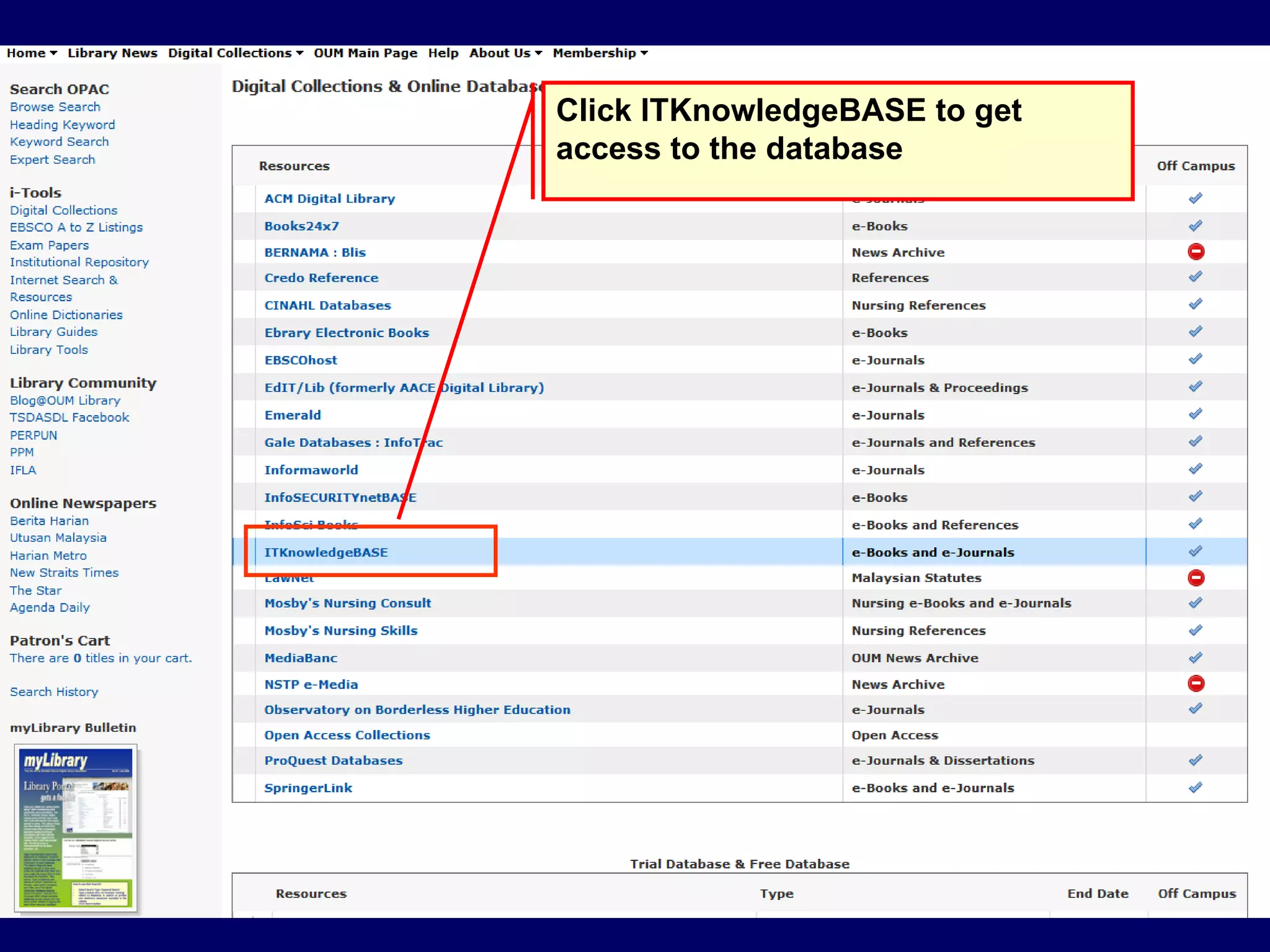1270x952 pixels.
Task: Open the Informaworld resource link
Action: 311,470
